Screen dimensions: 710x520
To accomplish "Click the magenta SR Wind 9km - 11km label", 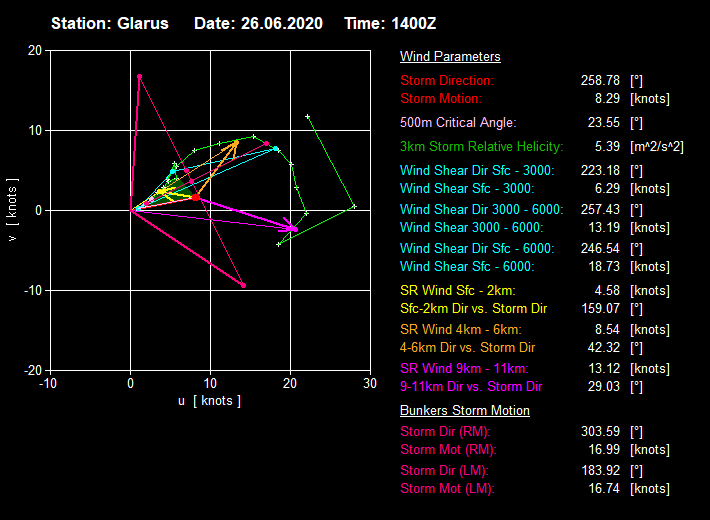I will click(x=465, y=368).
